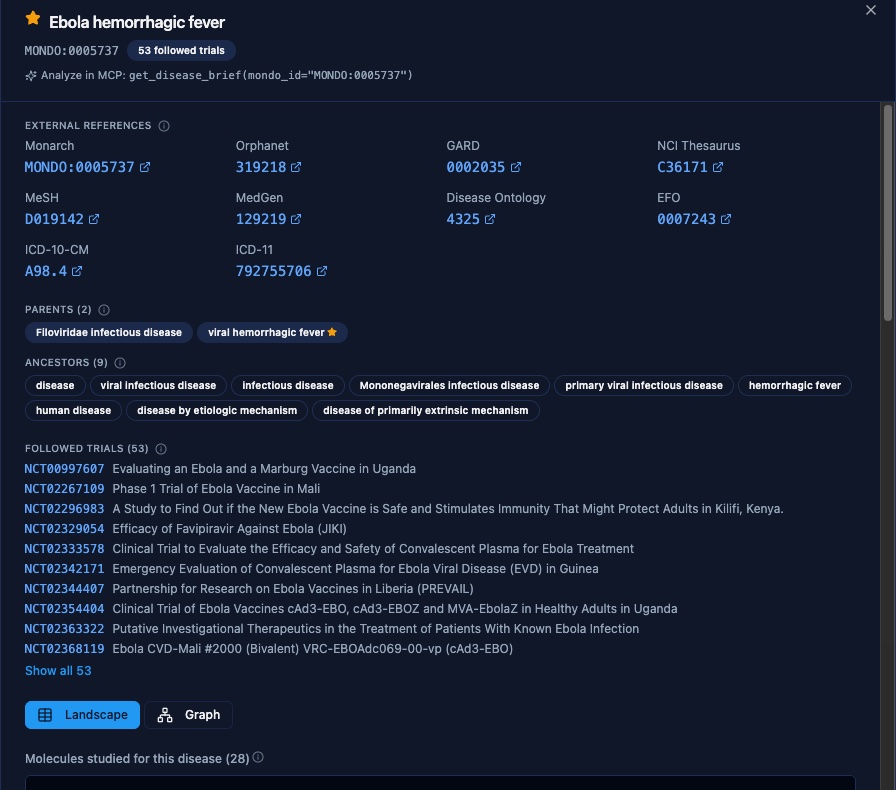Open trial NCT00997607
This screenshot has height=790, width=896.
[x=64, y=469]
